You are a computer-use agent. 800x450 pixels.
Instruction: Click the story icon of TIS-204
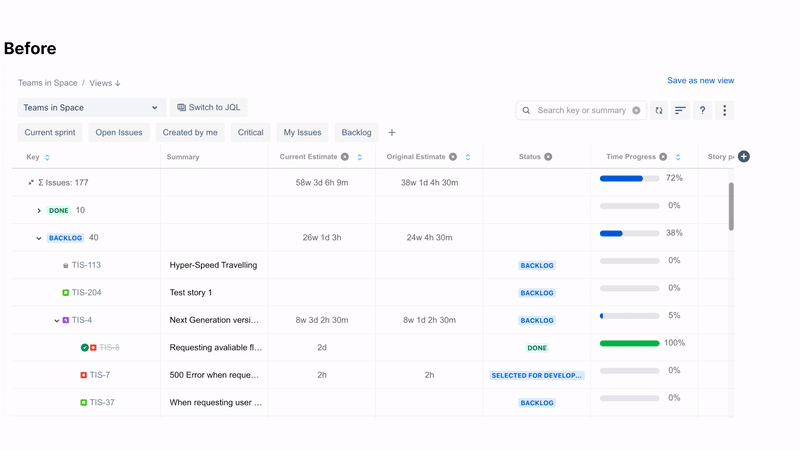pyautogui.click(x=65, y=292)
